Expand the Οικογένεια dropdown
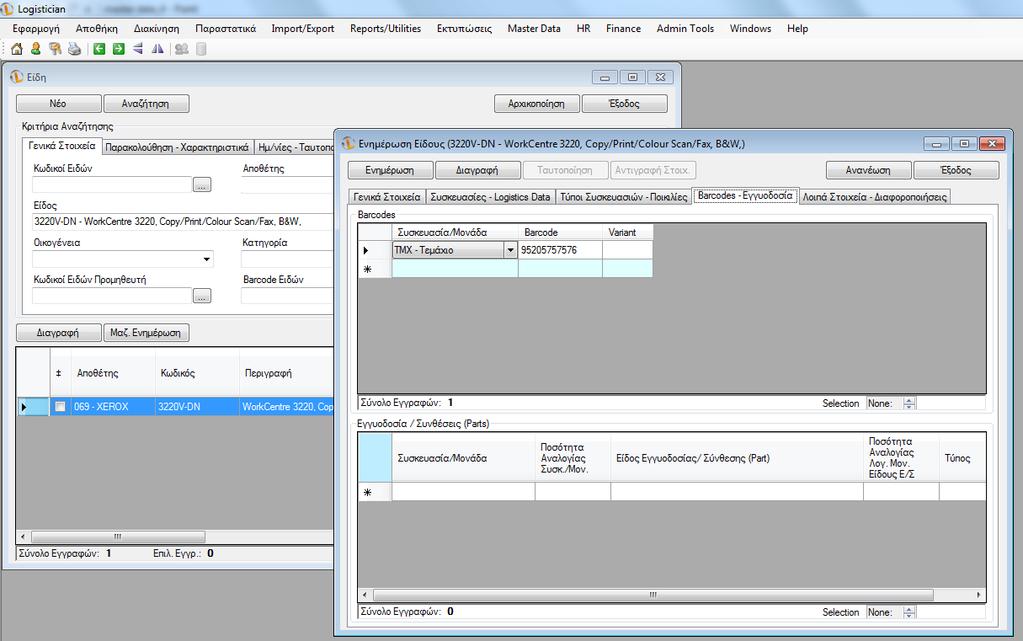The height and width of the screenshot is (641, 1023). [206, 259]
